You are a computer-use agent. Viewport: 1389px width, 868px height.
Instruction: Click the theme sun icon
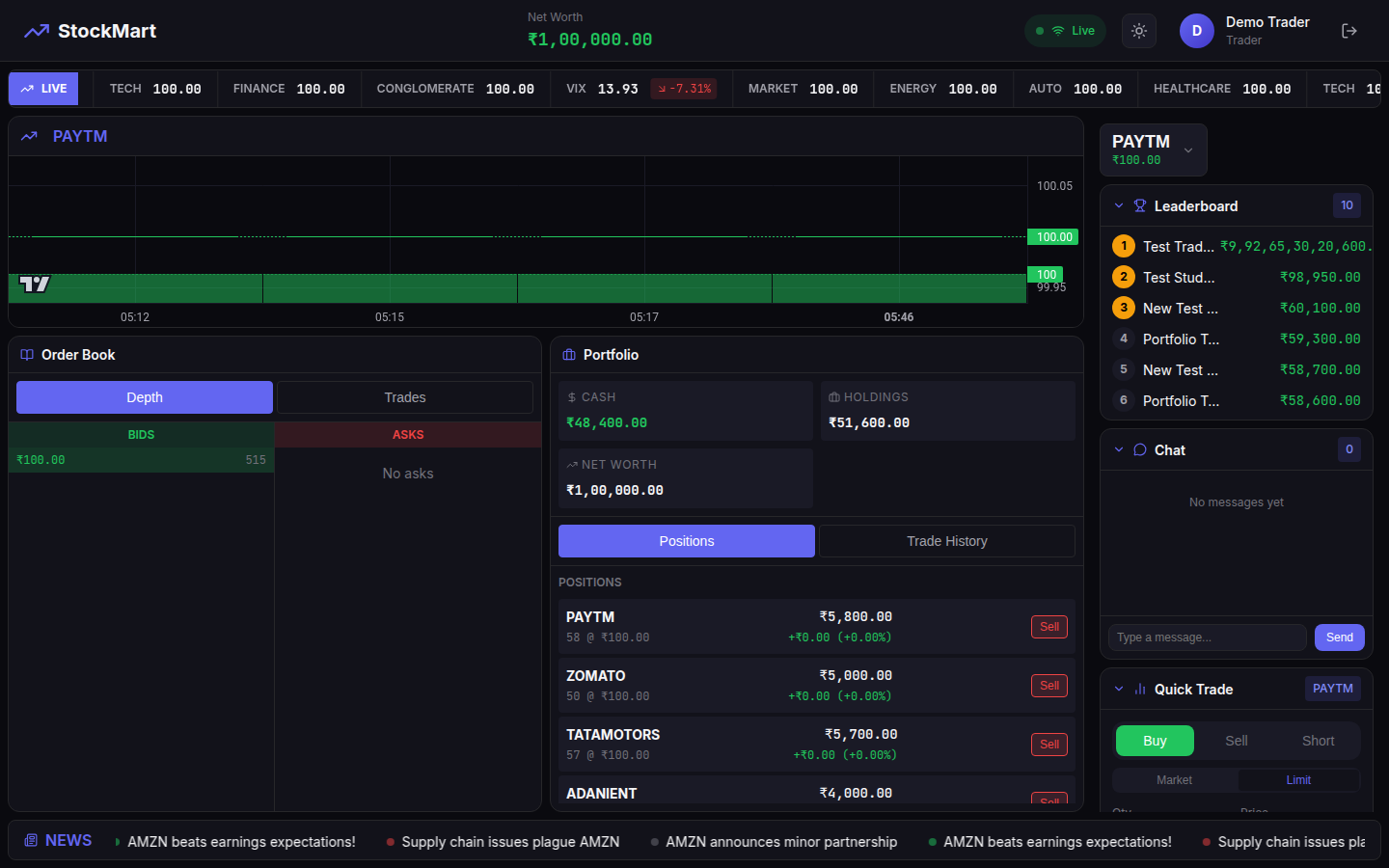[1138, 30]
